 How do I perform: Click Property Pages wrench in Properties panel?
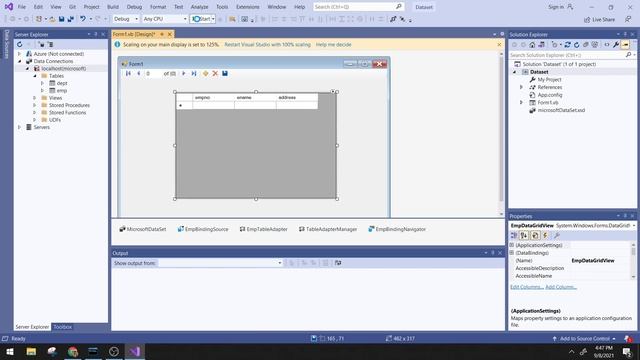(557, 236)
